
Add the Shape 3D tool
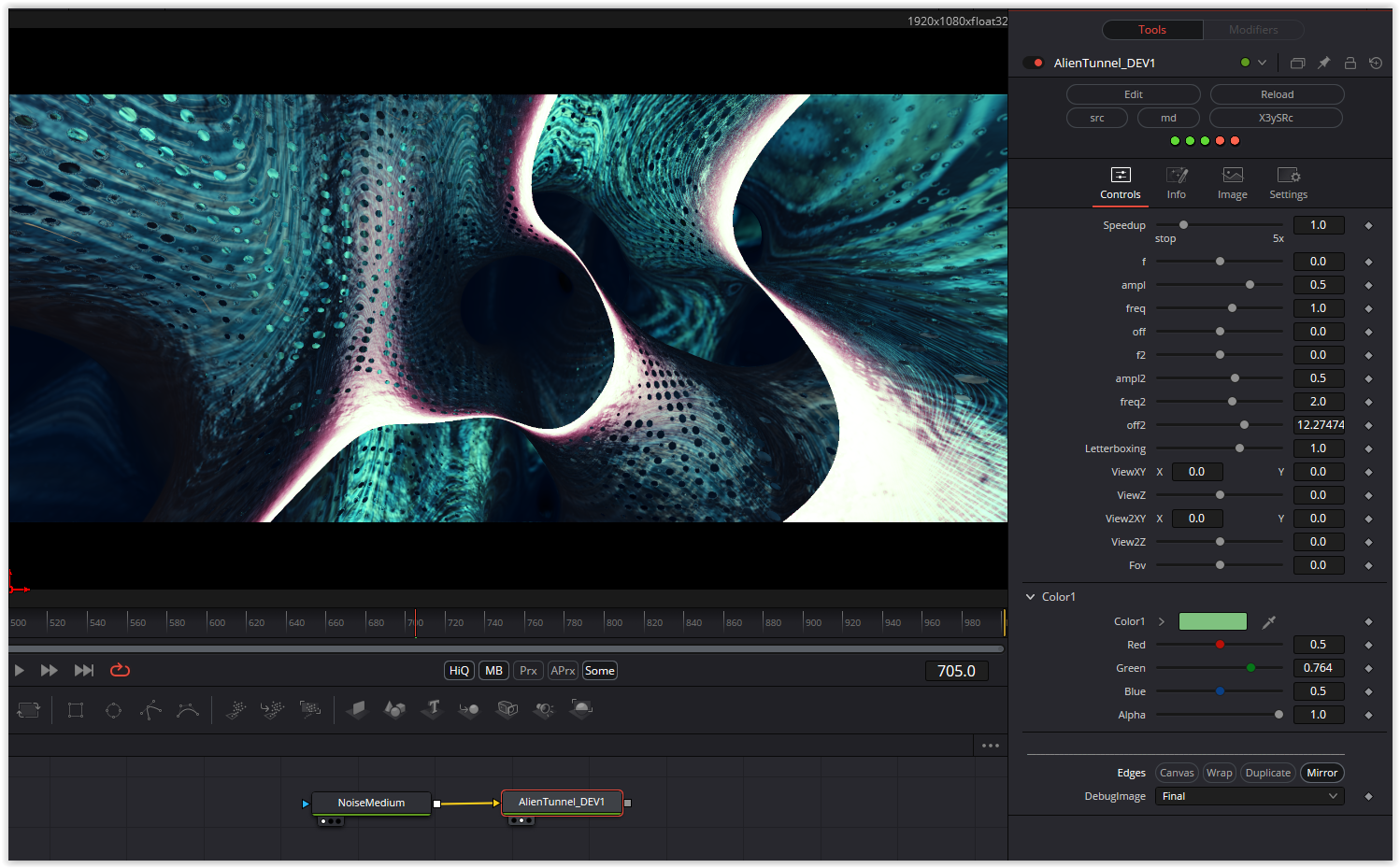394,710
